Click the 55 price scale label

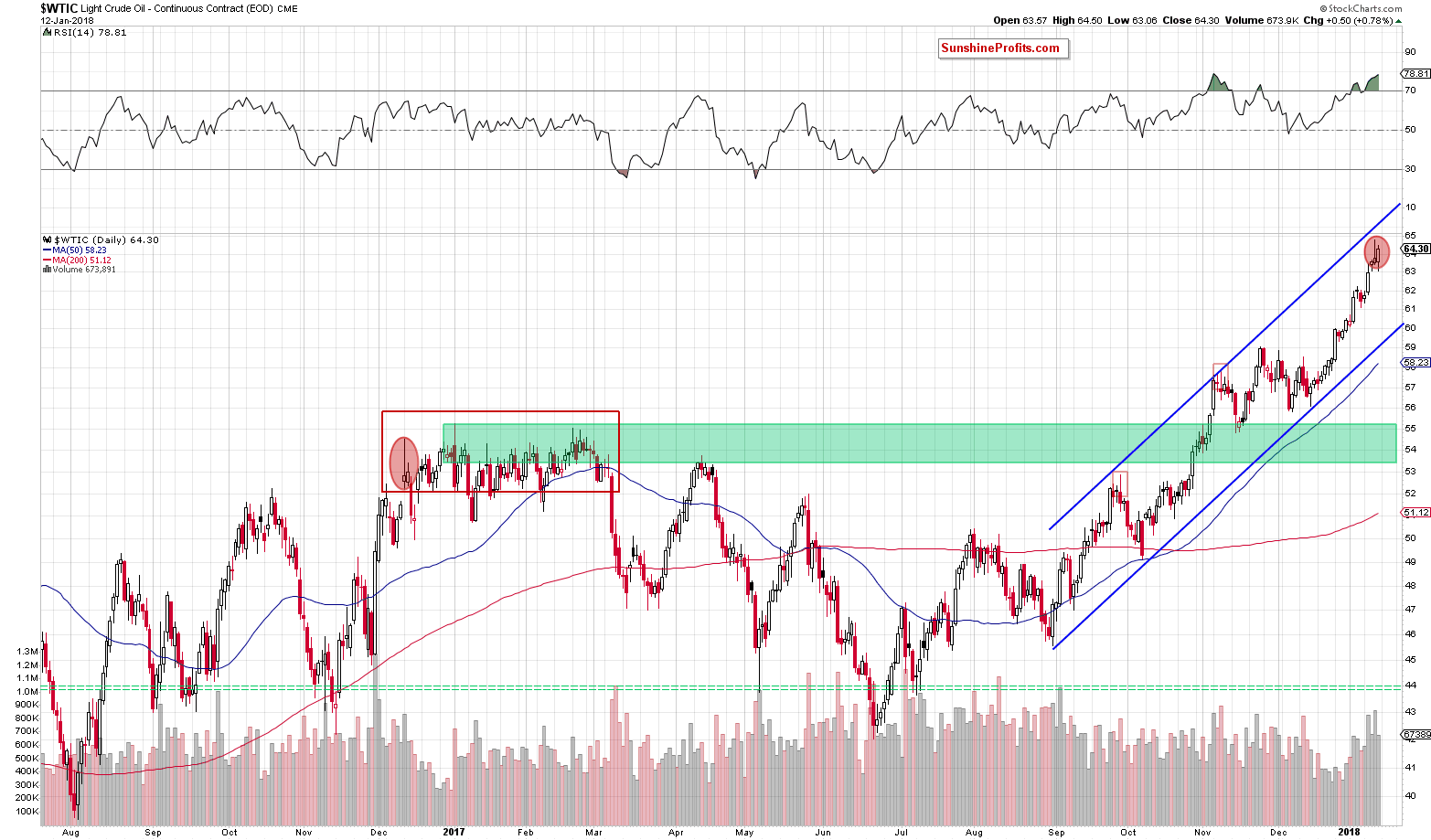tap(1411, 428)
